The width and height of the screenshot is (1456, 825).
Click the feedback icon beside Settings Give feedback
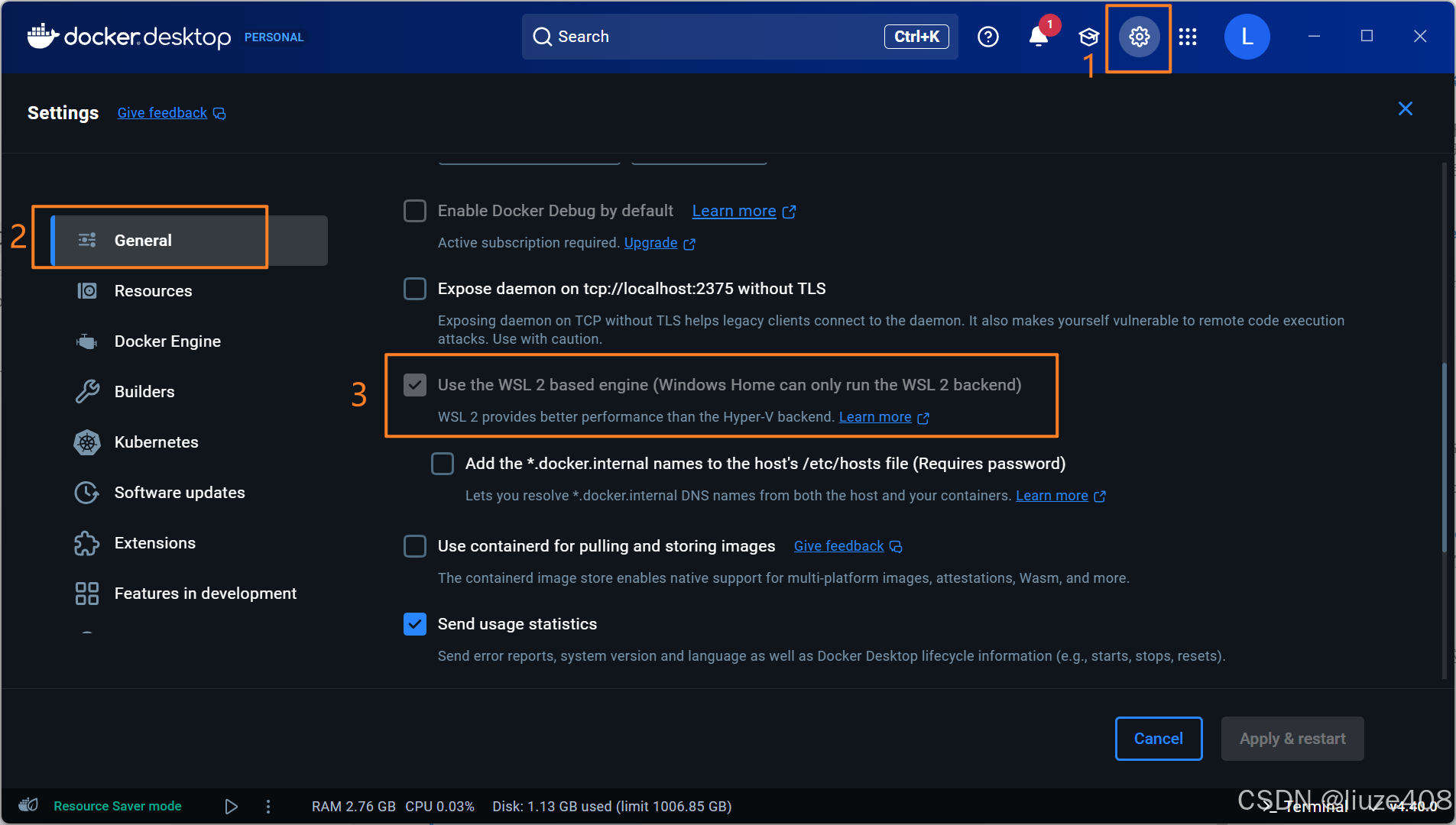point(219,114)
